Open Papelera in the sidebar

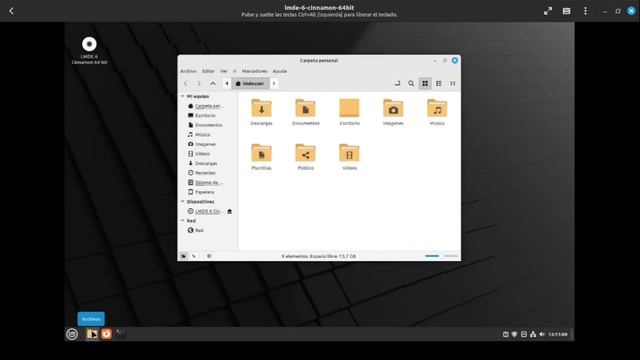[x=208, y=192]
